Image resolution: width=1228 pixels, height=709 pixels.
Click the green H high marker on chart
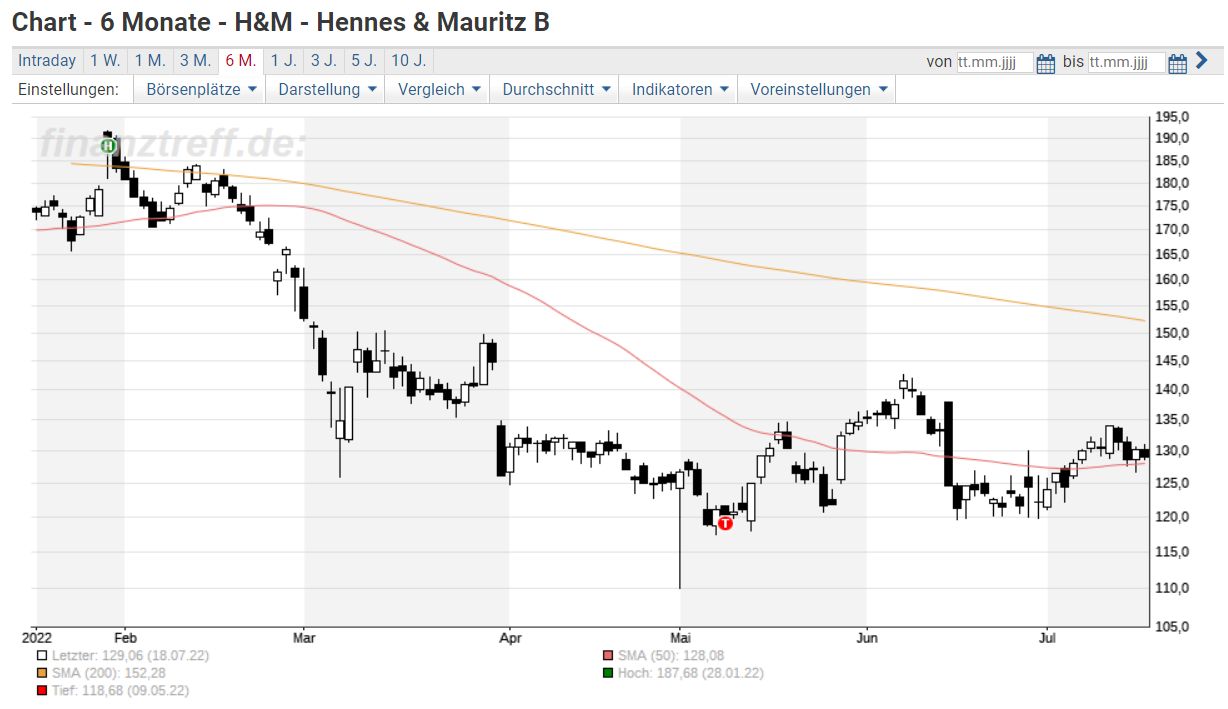pyautogui.click(x=108, y=146)
